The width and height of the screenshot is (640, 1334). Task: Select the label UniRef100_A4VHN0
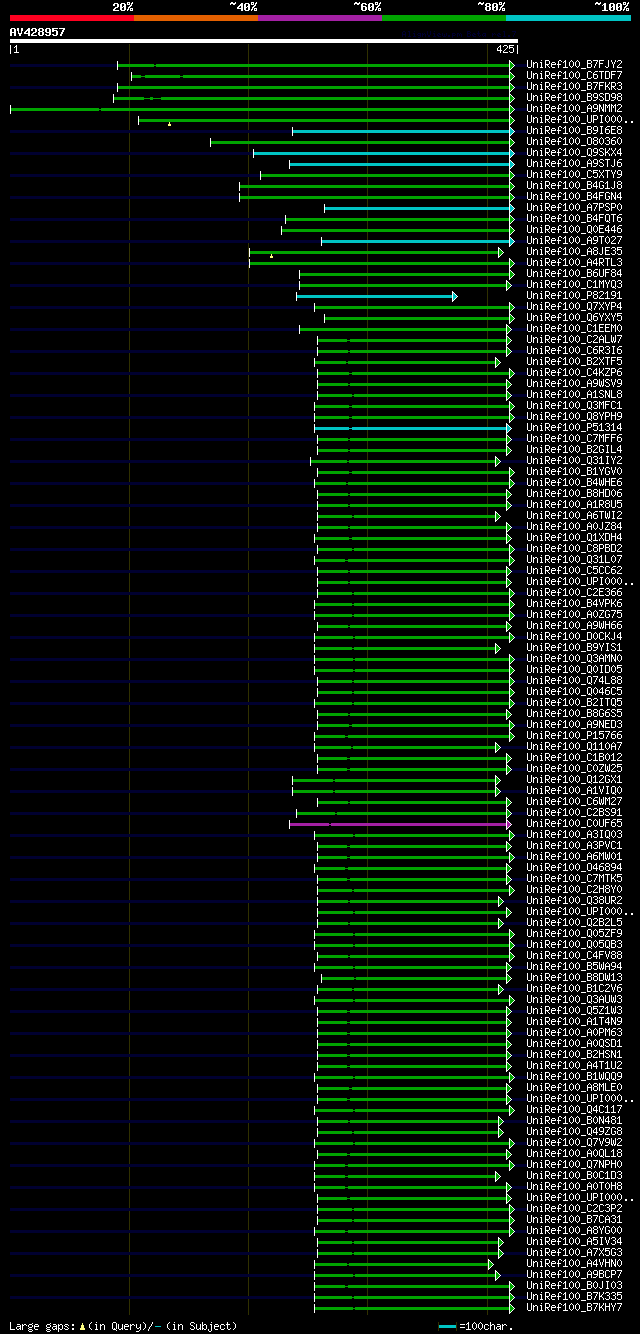click(x=574, y=1264)
